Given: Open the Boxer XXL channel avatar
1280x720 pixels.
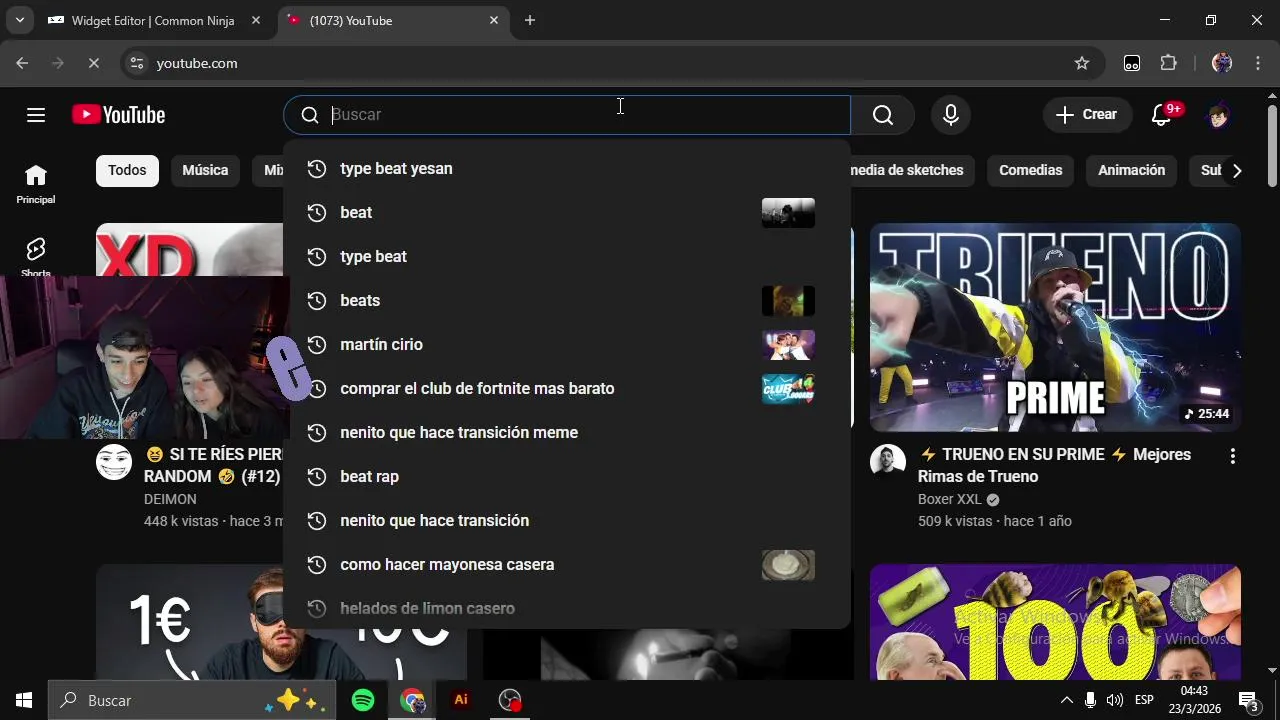Looking at the screenshot, I should pyautogui.click(x=888, y=462).
